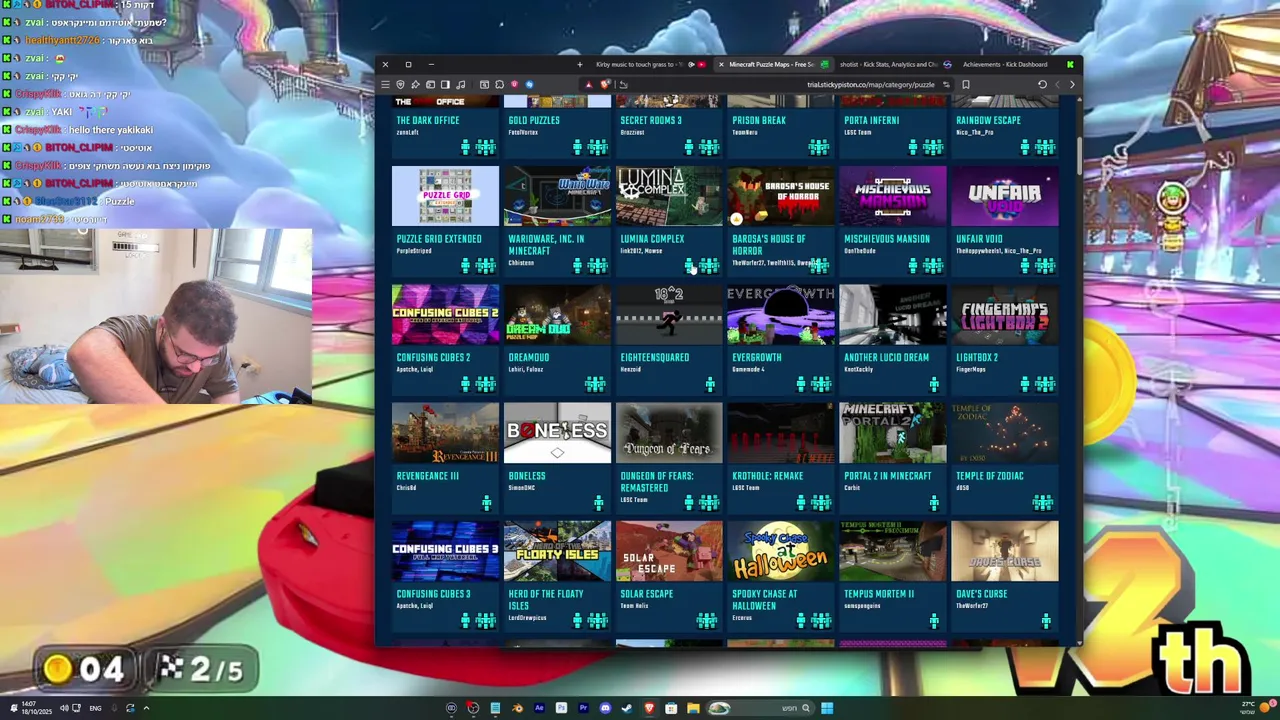Close the Minecraft Puzzle Maps tab
Viewport: 1280px width, 720px height.
click(x=721, y=64)
